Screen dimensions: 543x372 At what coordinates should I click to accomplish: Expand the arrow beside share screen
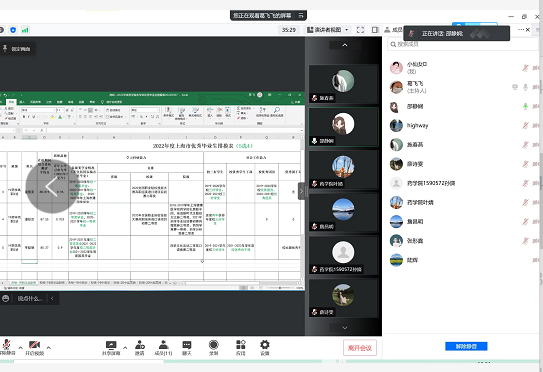click(125, 347)
